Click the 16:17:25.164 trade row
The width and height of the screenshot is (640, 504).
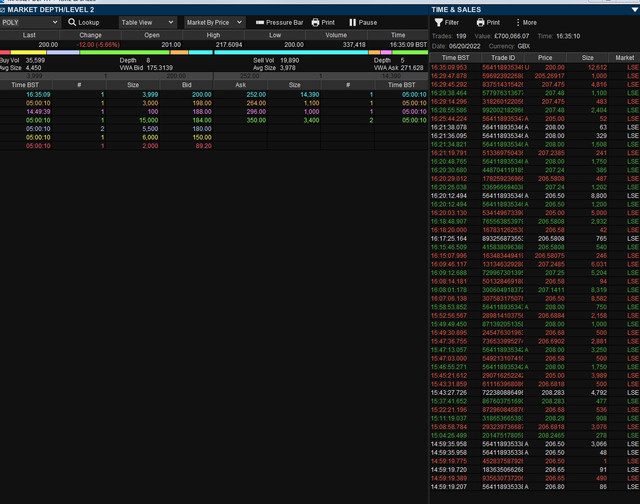[535, 238]
